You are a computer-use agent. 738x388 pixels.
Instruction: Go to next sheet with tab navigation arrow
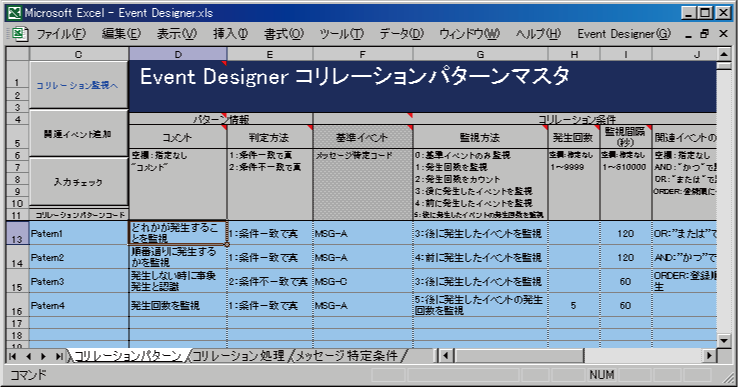coord(43,356)
